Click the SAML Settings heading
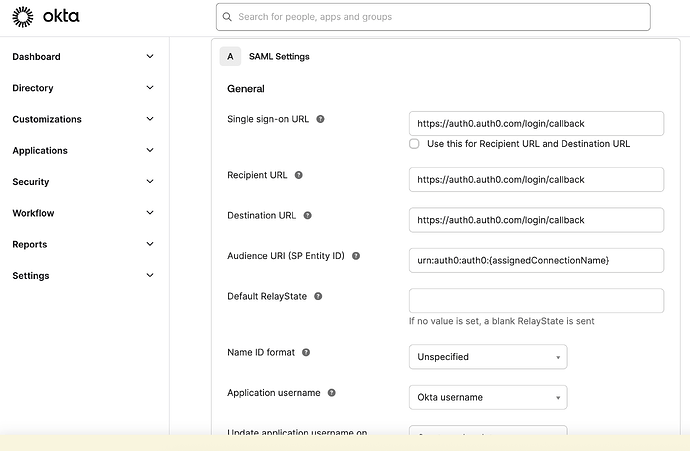690x451 pixels. (x=279, y=56)
